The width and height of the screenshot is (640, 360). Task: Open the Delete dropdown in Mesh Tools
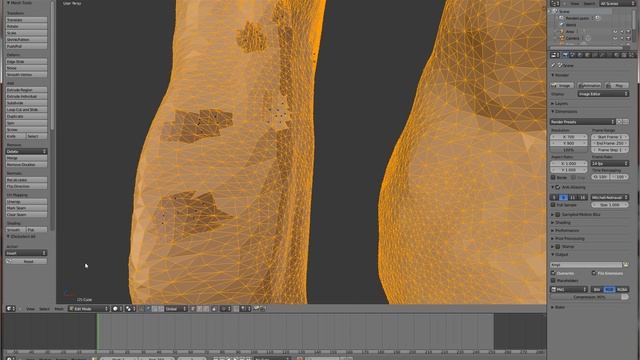point(26,151)
